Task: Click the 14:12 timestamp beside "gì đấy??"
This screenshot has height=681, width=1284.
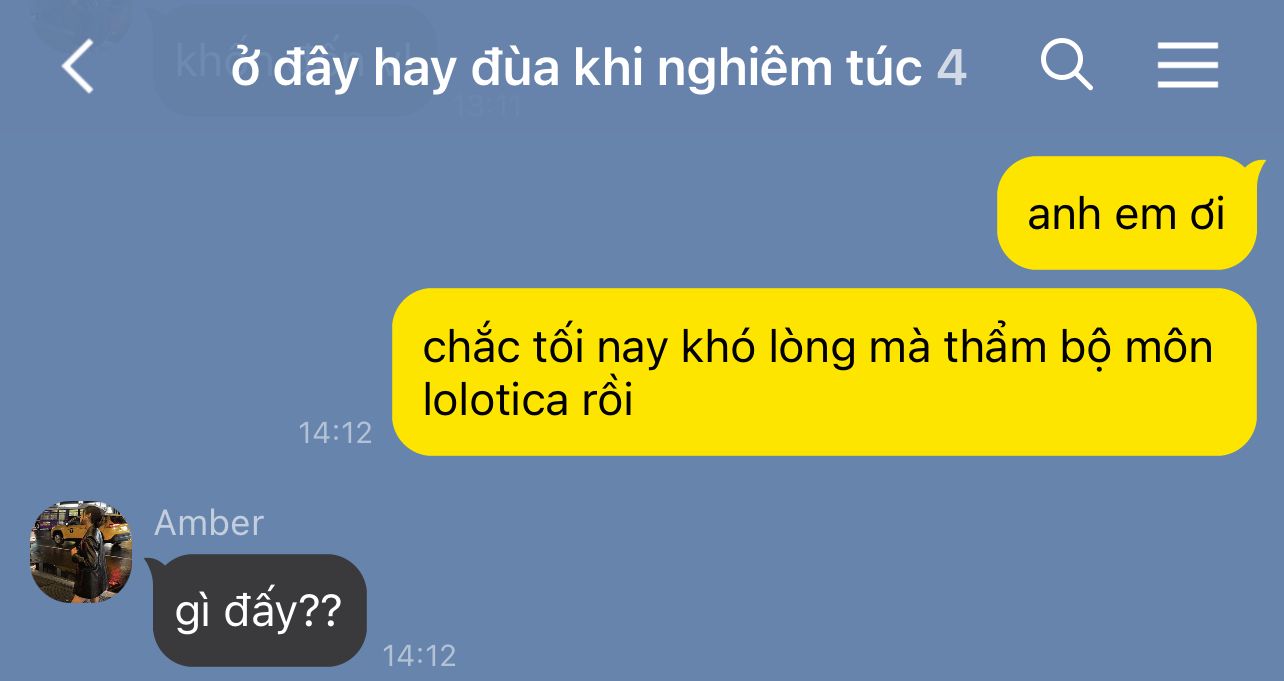Action: point(419,656)
